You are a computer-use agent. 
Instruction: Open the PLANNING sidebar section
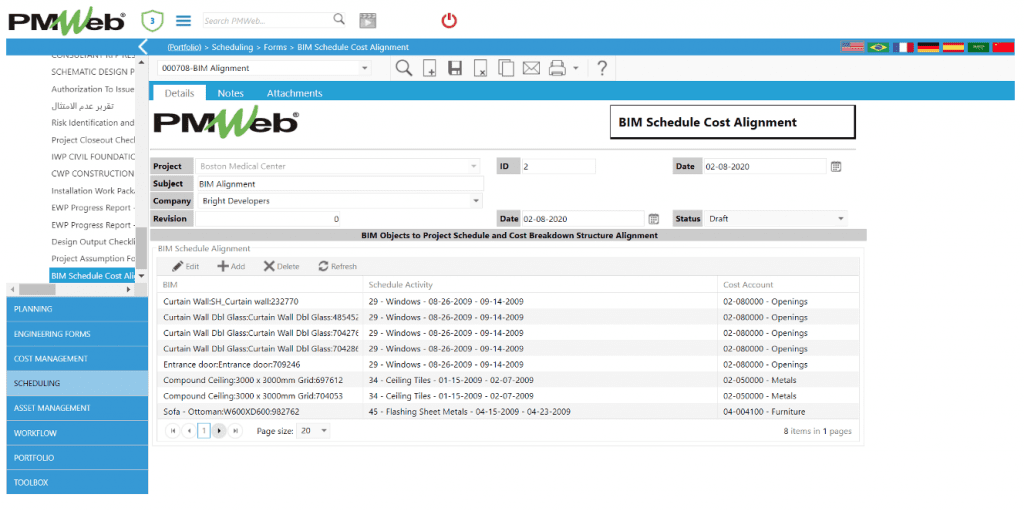tap(78, 309)
